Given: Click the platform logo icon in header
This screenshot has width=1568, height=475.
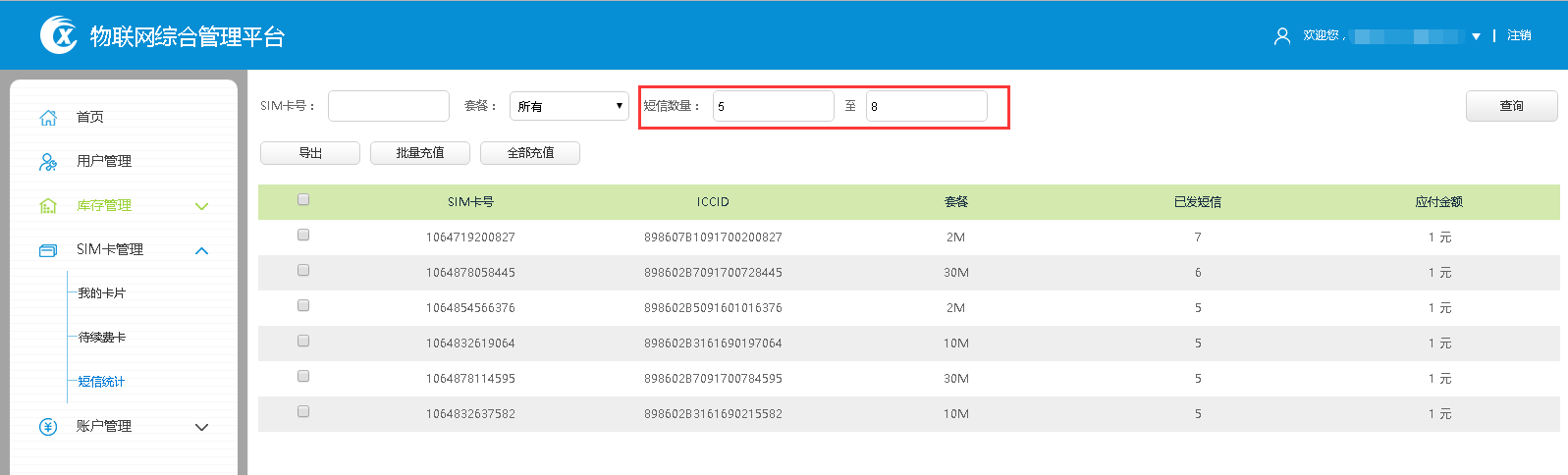Looking at the screenshot, I should click(x=59, y=35).
